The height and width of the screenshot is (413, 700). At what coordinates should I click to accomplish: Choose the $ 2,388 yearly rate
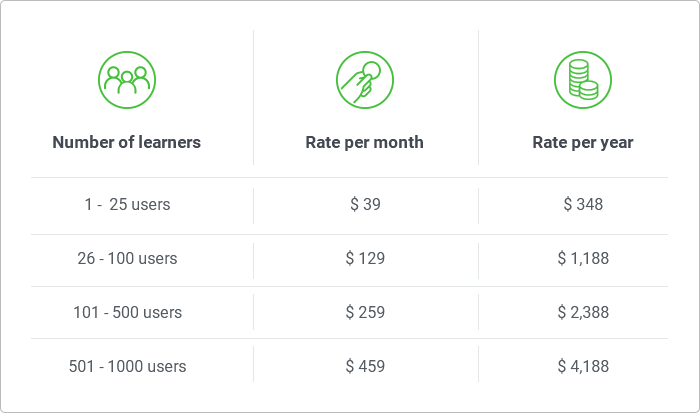pyautogui.click(x=583, y=313)
